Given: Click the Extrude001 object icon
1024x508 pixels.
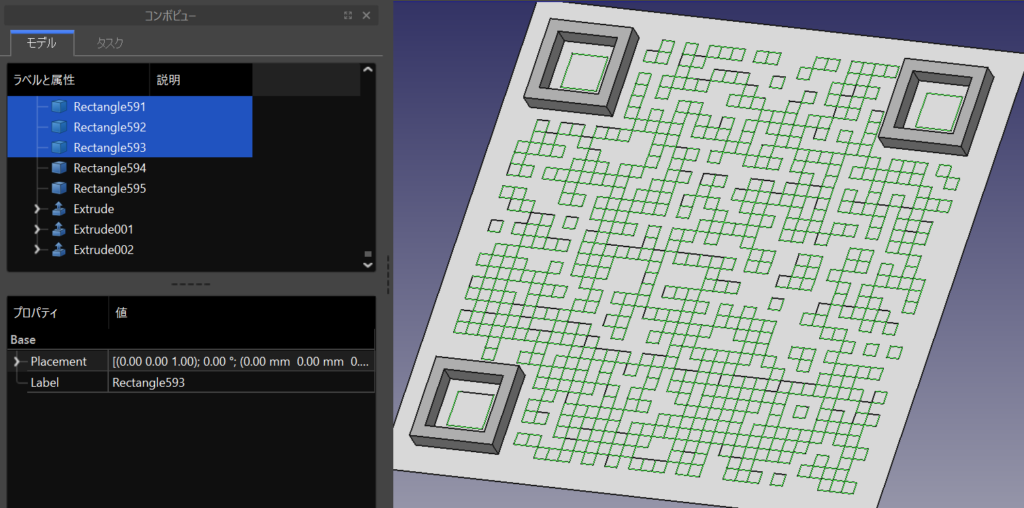Looking at the screenshot, I should [59, 230].
